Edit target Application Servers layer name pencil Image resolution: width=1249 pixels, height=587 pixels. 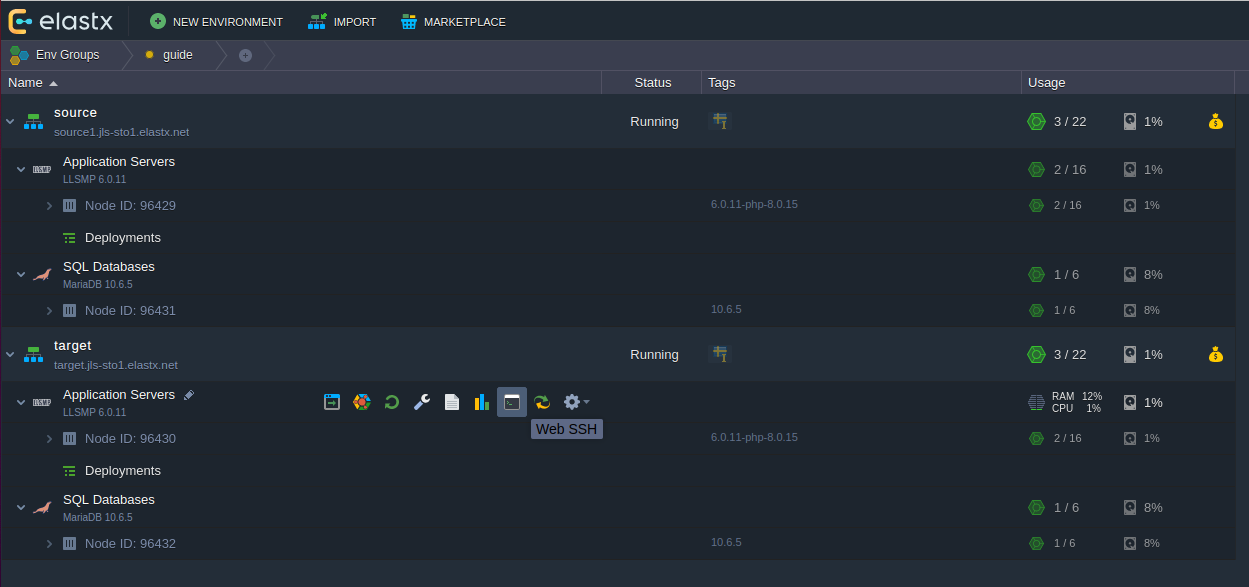(189, 395)
